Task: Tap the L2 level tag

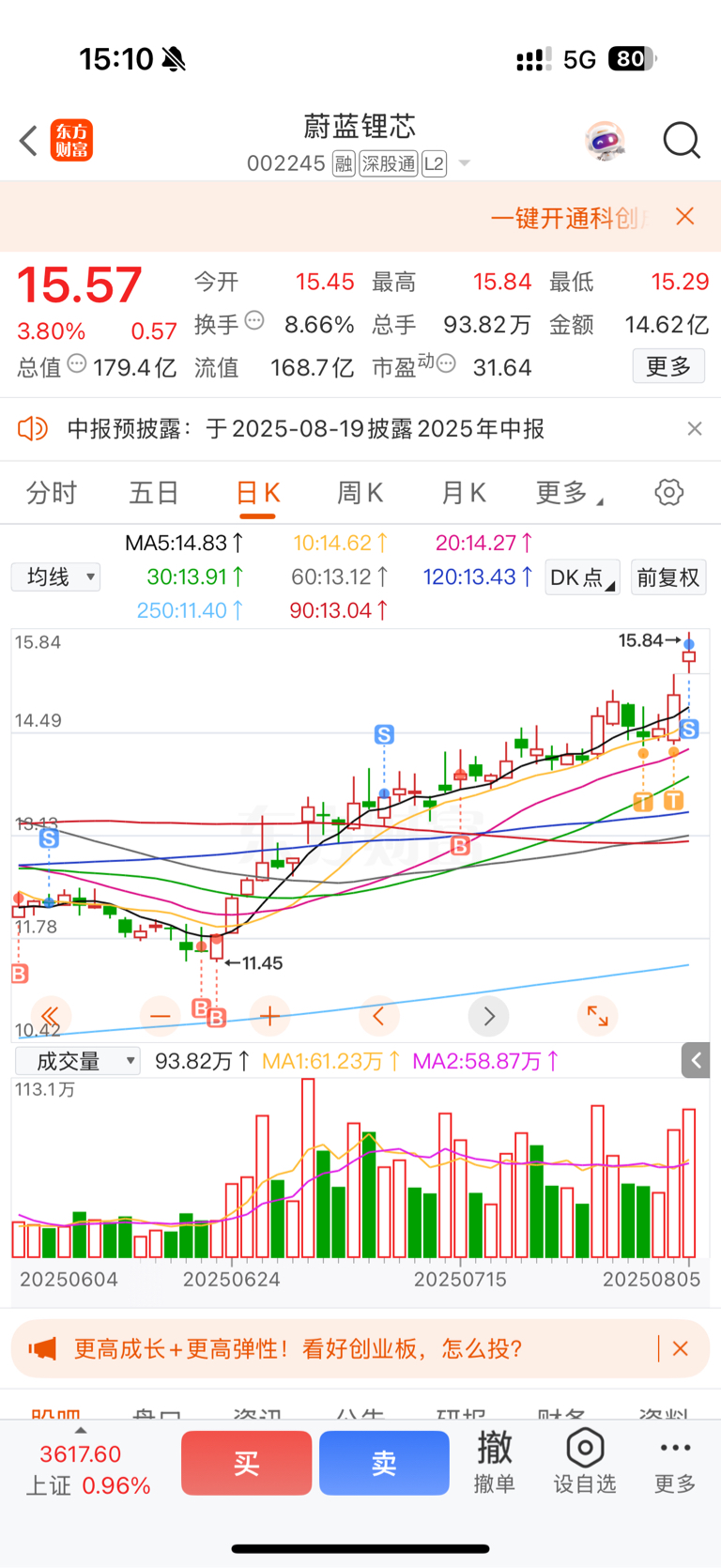Action: point(434,164)
